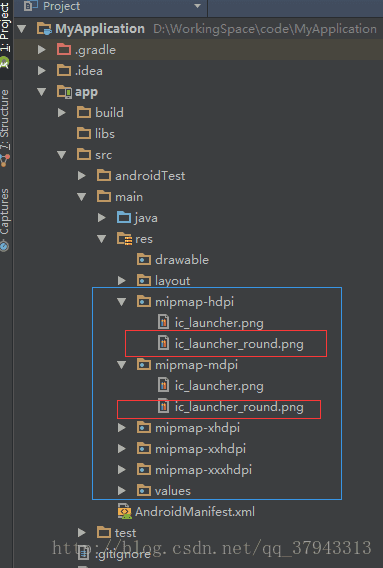Expand the build folder
Viewport: 383px width, 568px height.
pyautogui.click(x=62, y=113)
